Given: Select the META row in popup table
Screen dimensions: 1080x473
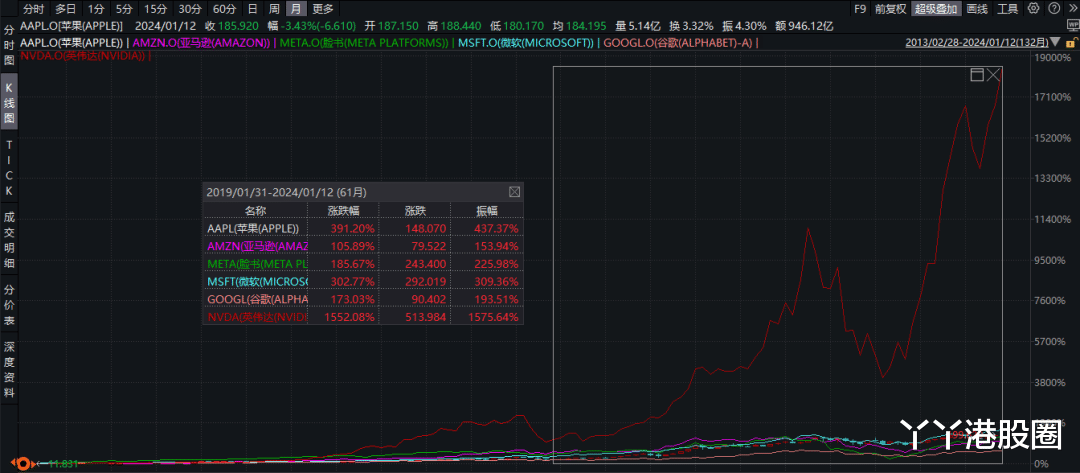Looking at the screenshot, I should click(363, 264).
